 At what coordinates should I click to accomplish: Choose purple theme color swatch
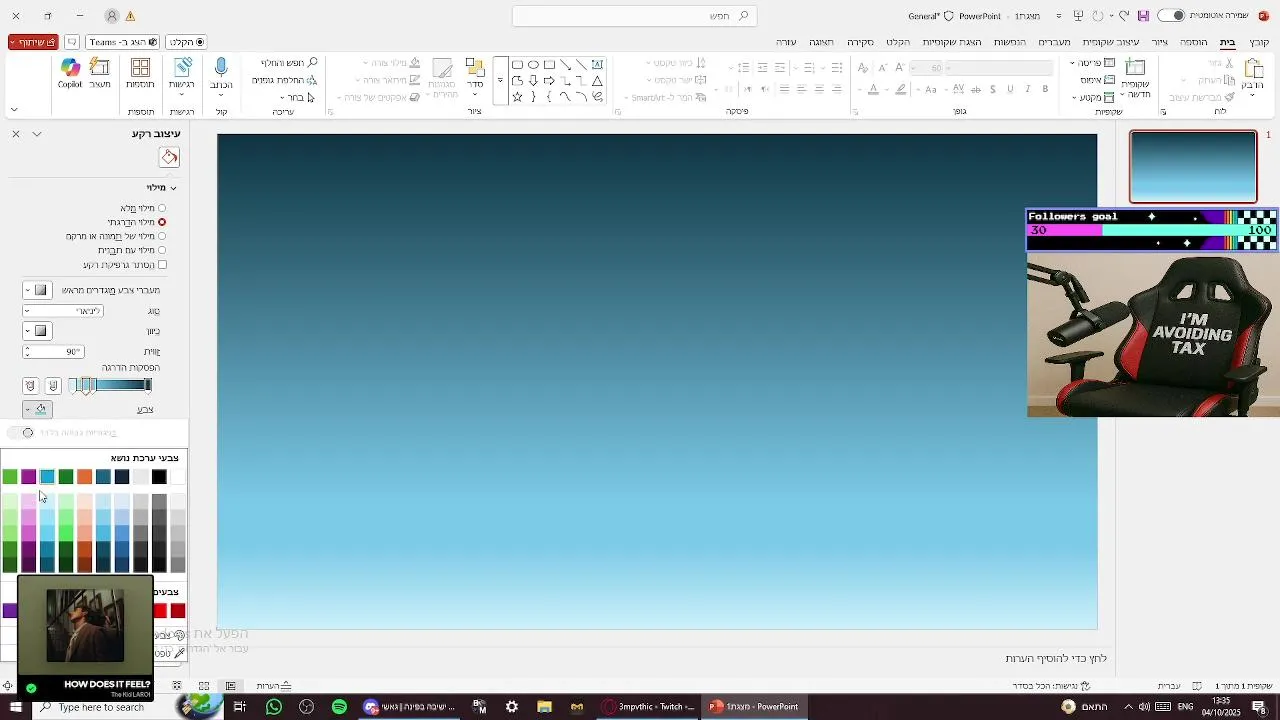coord(29,477)
